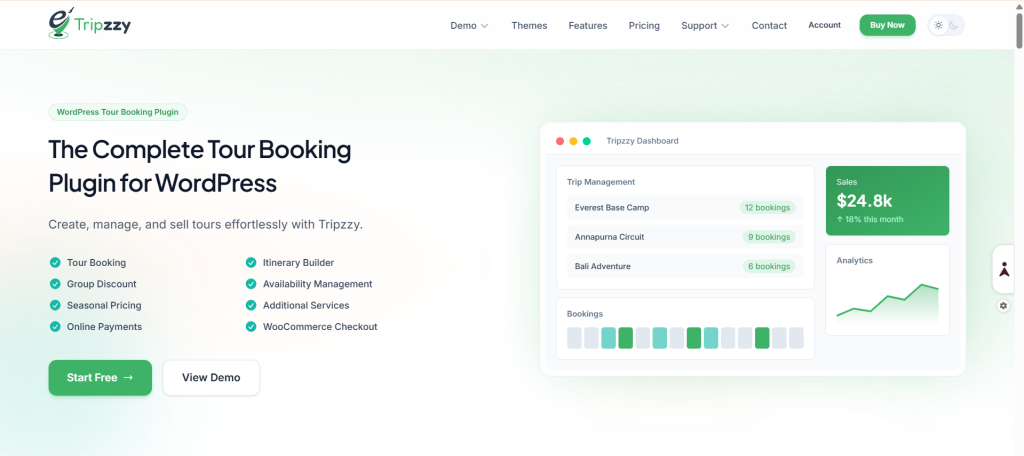Click check icon beside Online Payments

[x=55, y=327]
